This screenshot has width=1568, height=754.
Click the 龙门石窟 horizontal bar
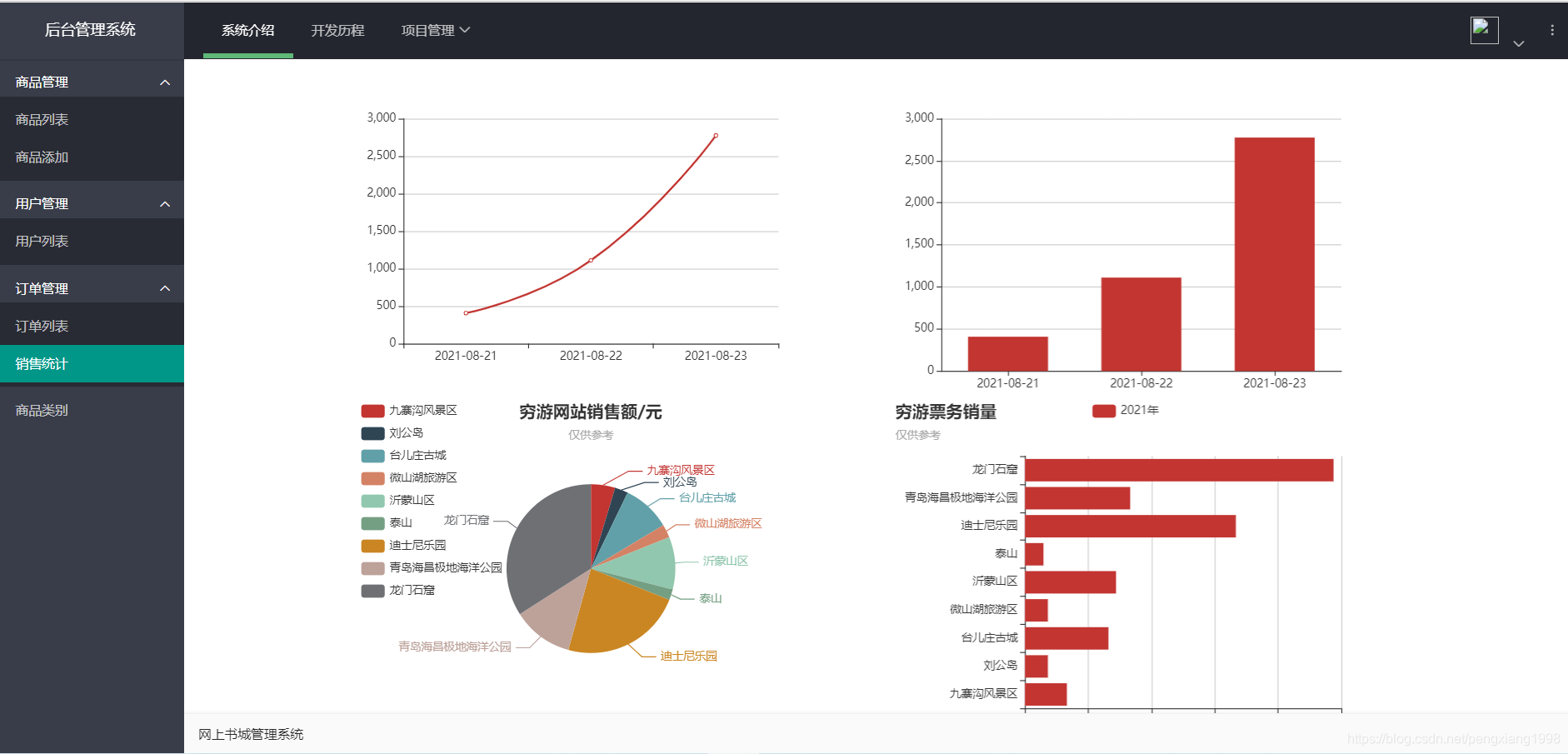(x=1180, y=470)
